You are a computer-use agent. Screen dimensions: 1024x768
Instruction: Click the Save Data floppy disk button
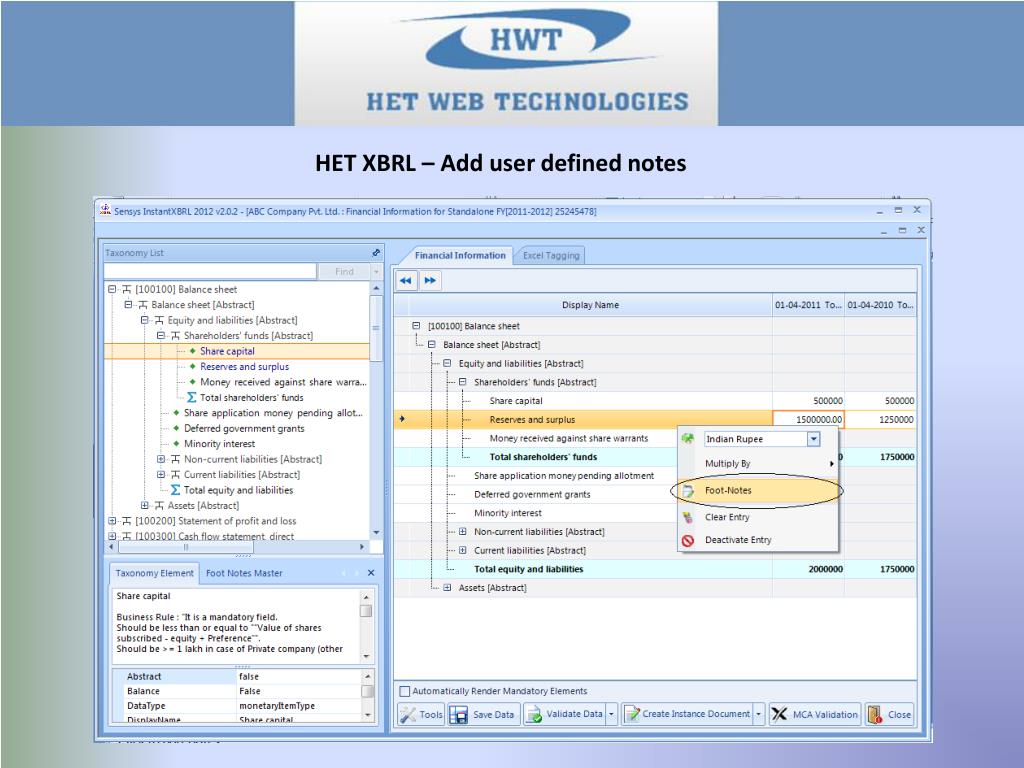(x=483, y=714)
